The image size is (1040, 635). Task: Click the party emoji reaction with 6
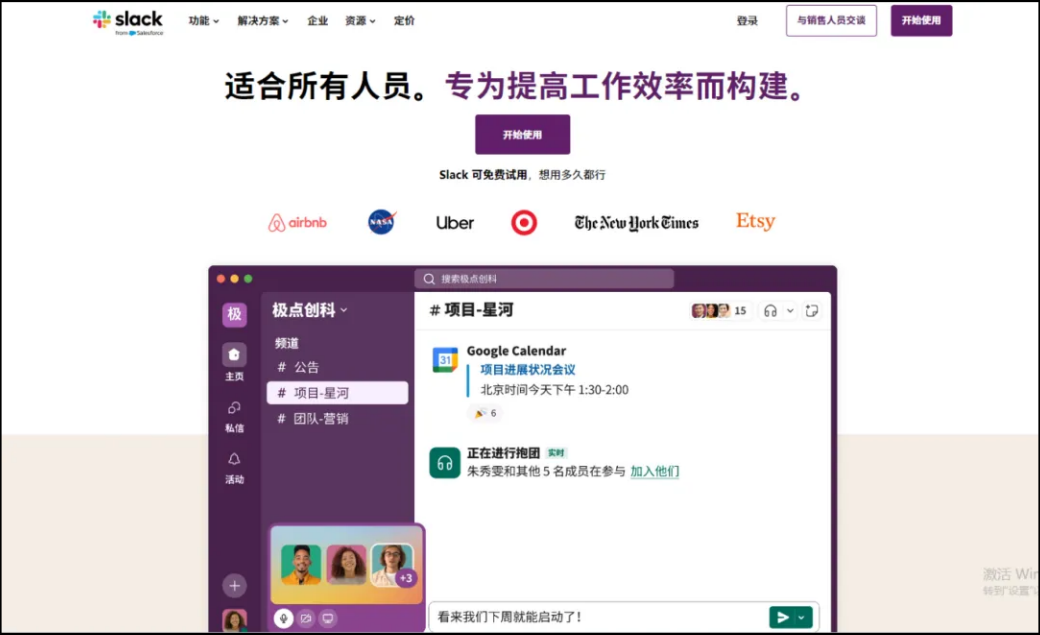point(485,413)
